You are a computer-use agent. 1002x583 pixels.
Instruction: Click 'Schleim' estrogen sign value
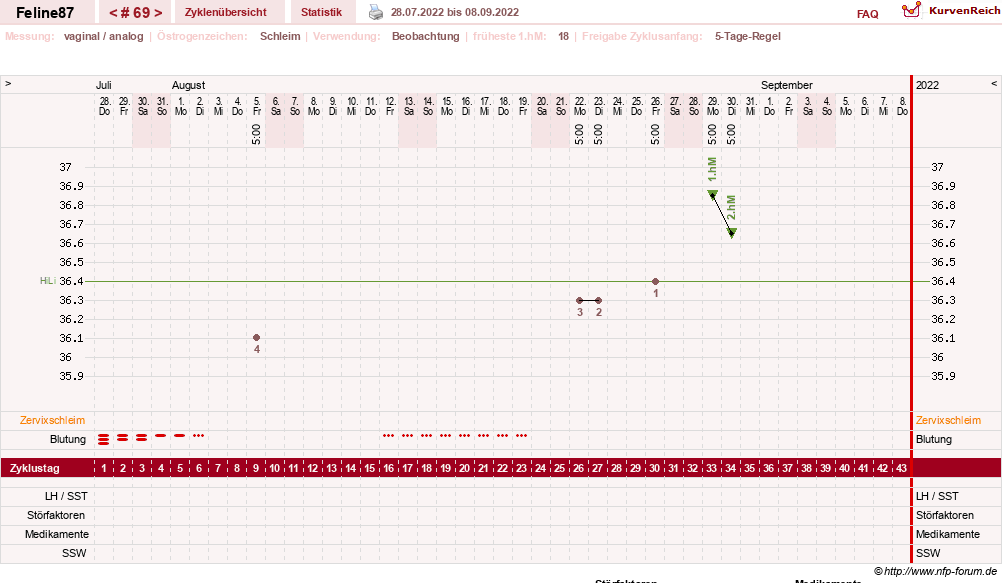(x=280, y=36)
